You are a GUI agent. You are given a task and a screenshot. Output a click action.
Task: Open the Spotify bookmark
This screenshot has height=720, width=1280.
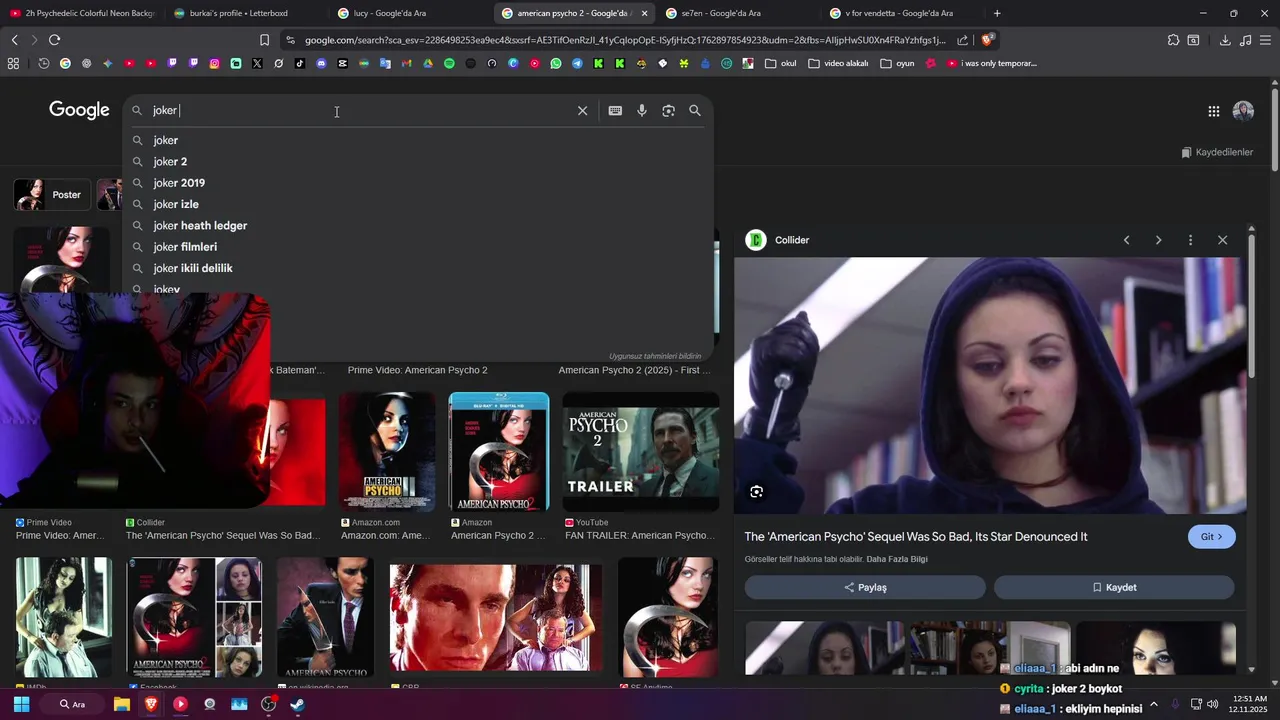click(449, 63)
